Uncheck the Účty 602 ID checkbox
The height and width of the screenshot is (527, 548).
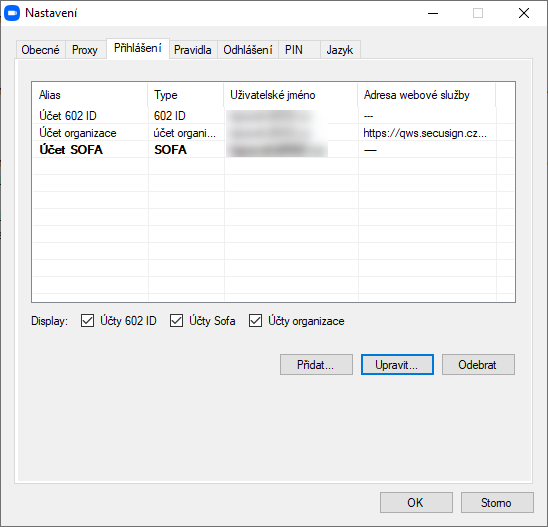[87, 320]
